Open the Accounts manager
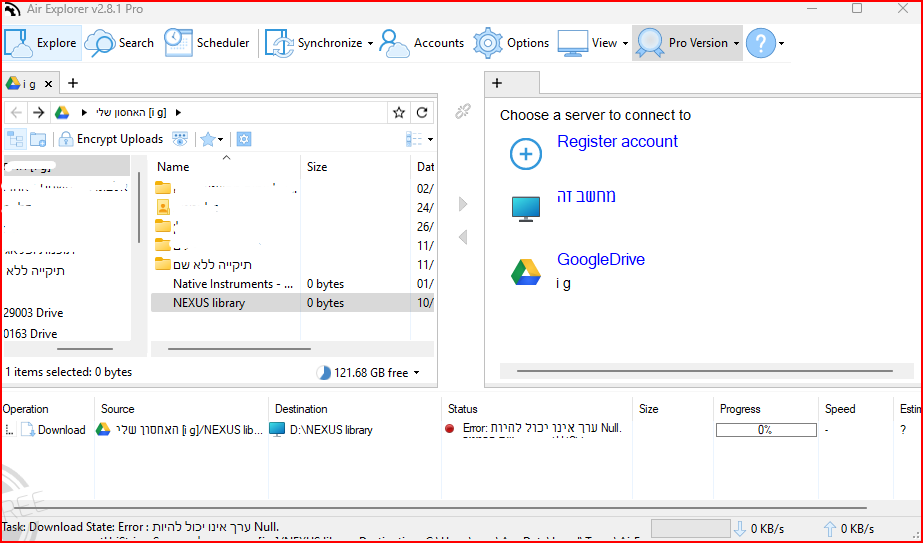This screenshot has width=923, height=543. point(422,43)
